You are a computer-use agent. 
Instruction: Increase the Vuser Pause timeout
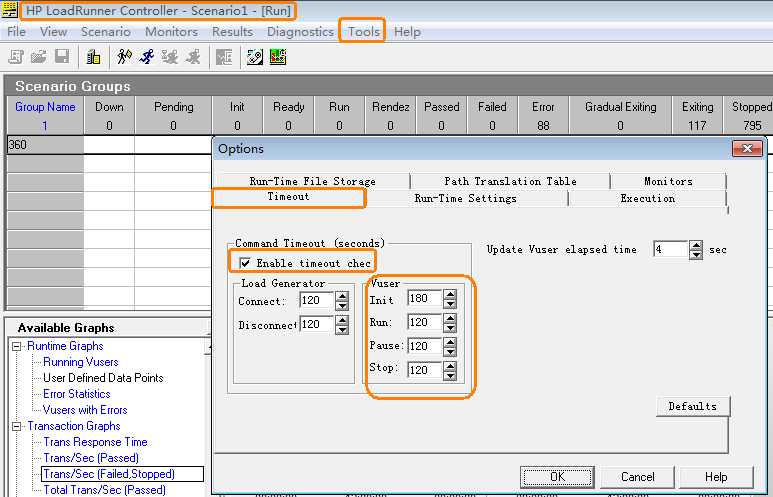pyautogui.click(x=450, y=341)
